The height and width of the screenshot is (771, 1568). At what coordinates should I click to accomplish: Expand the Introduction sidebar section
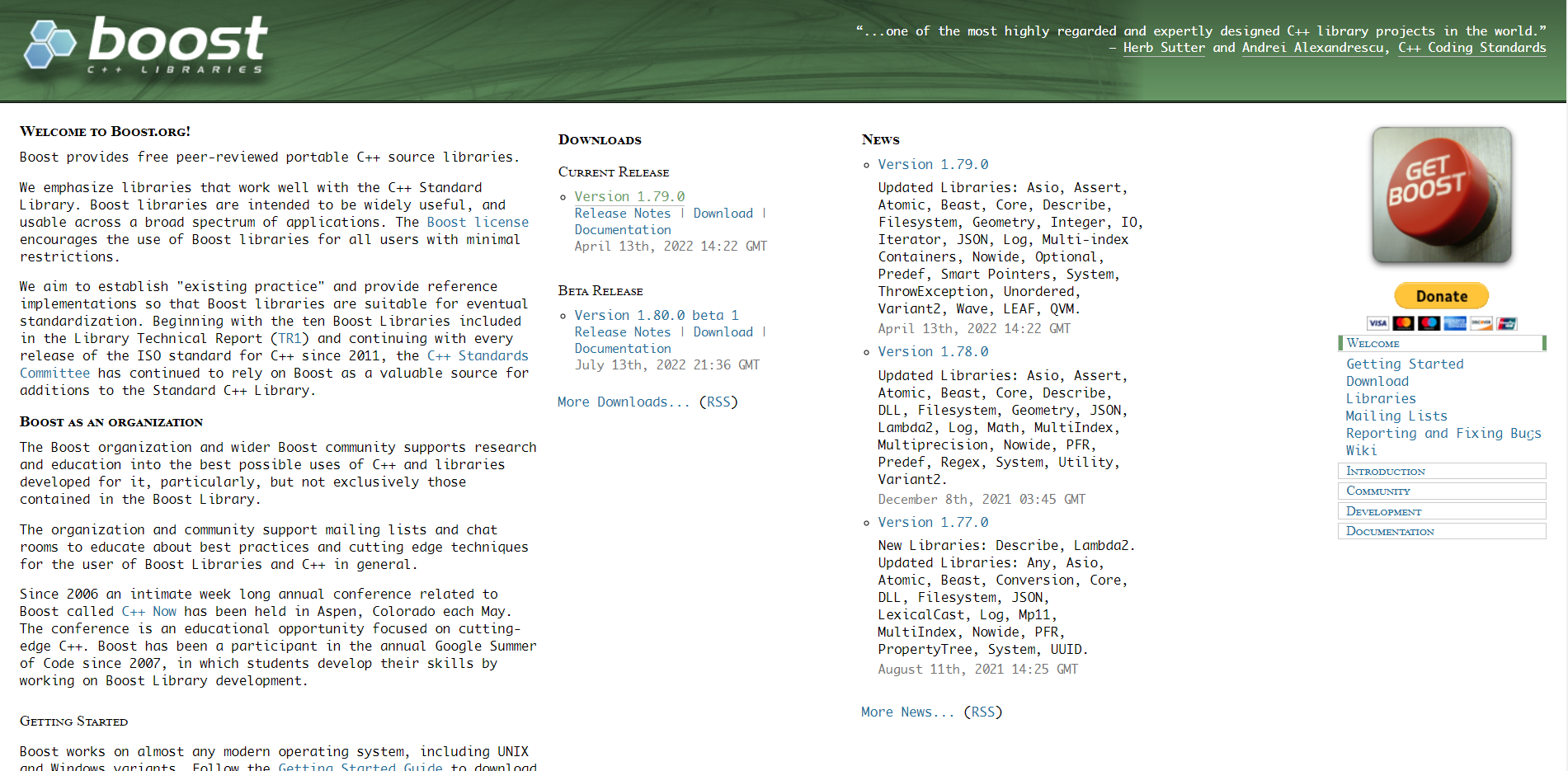(x=1442, y=471)
